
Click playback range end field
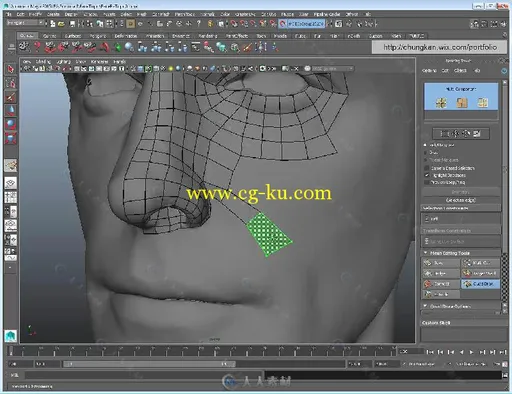[x=359, y=364]
